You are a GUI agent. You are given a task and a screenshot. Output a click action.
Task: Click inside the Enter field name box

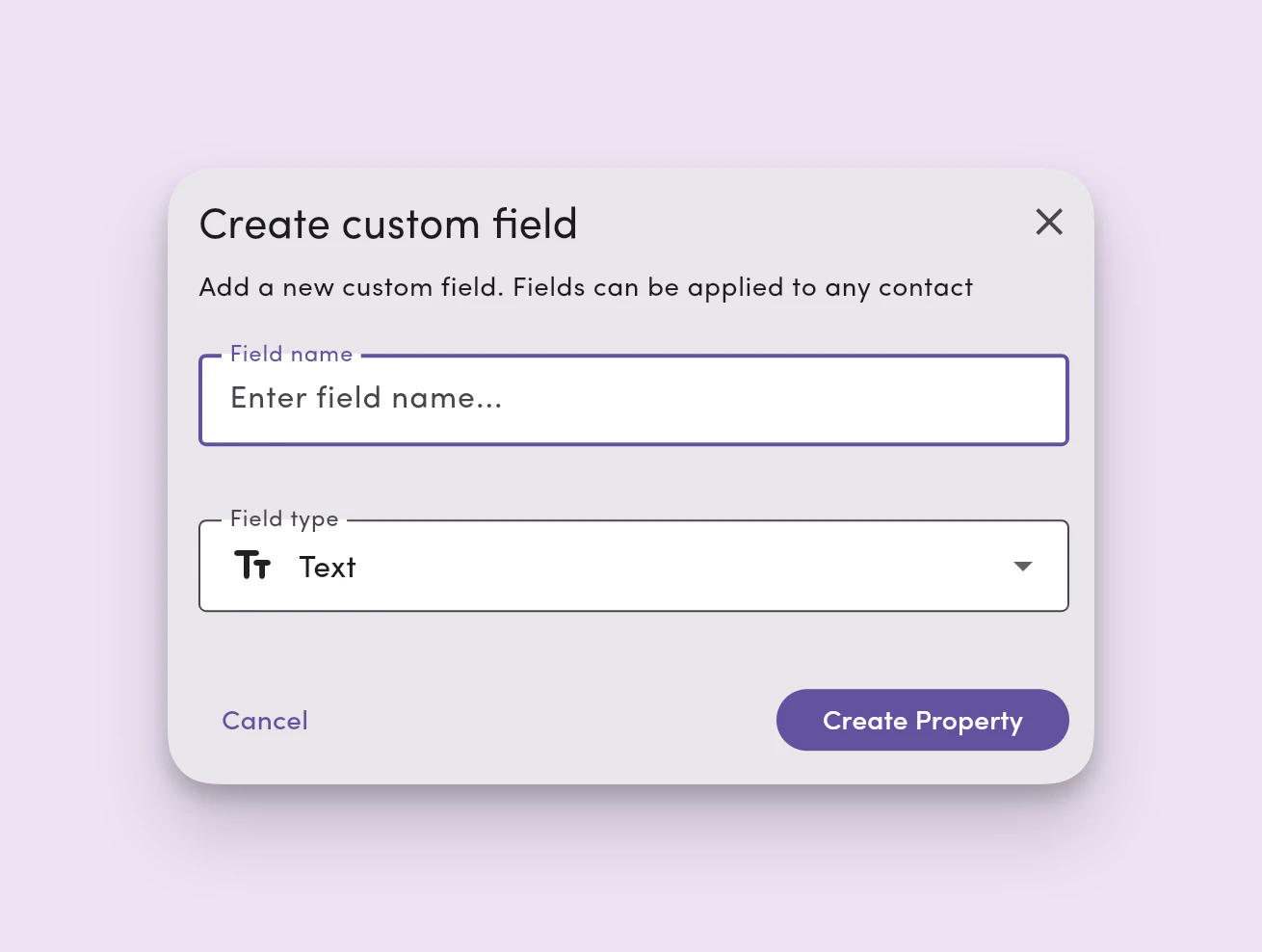point(633,399)
